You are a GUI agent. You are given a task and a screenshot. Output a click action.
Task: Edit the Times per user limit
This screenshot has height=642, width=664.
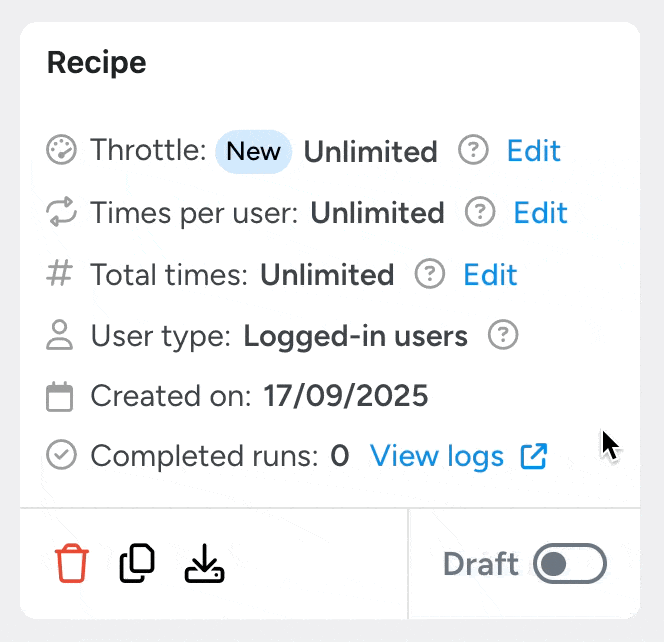tap(540, 212)
